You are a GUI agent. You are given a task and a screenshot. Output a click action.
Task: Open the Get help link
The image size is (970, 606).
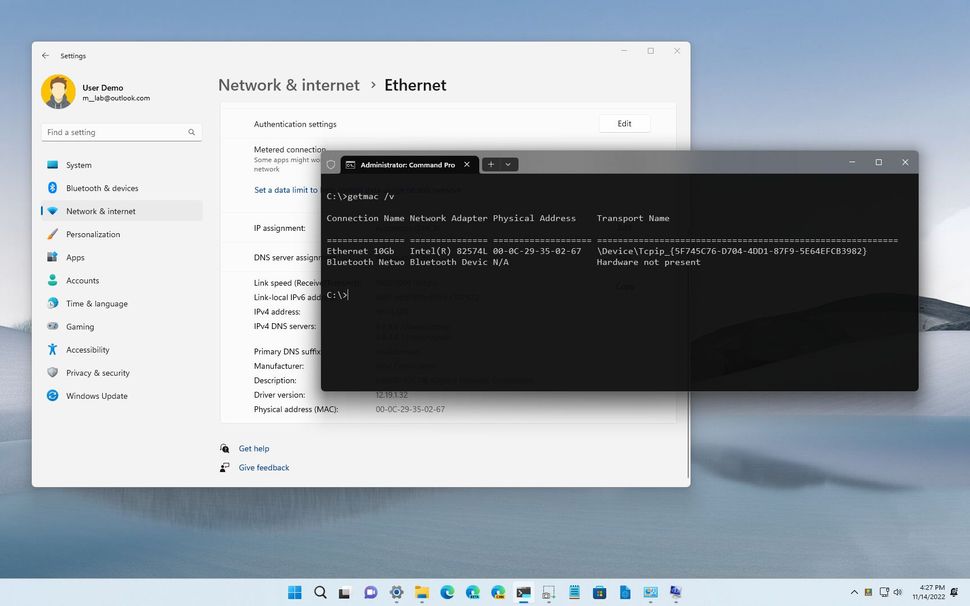(x=256, y=448)
